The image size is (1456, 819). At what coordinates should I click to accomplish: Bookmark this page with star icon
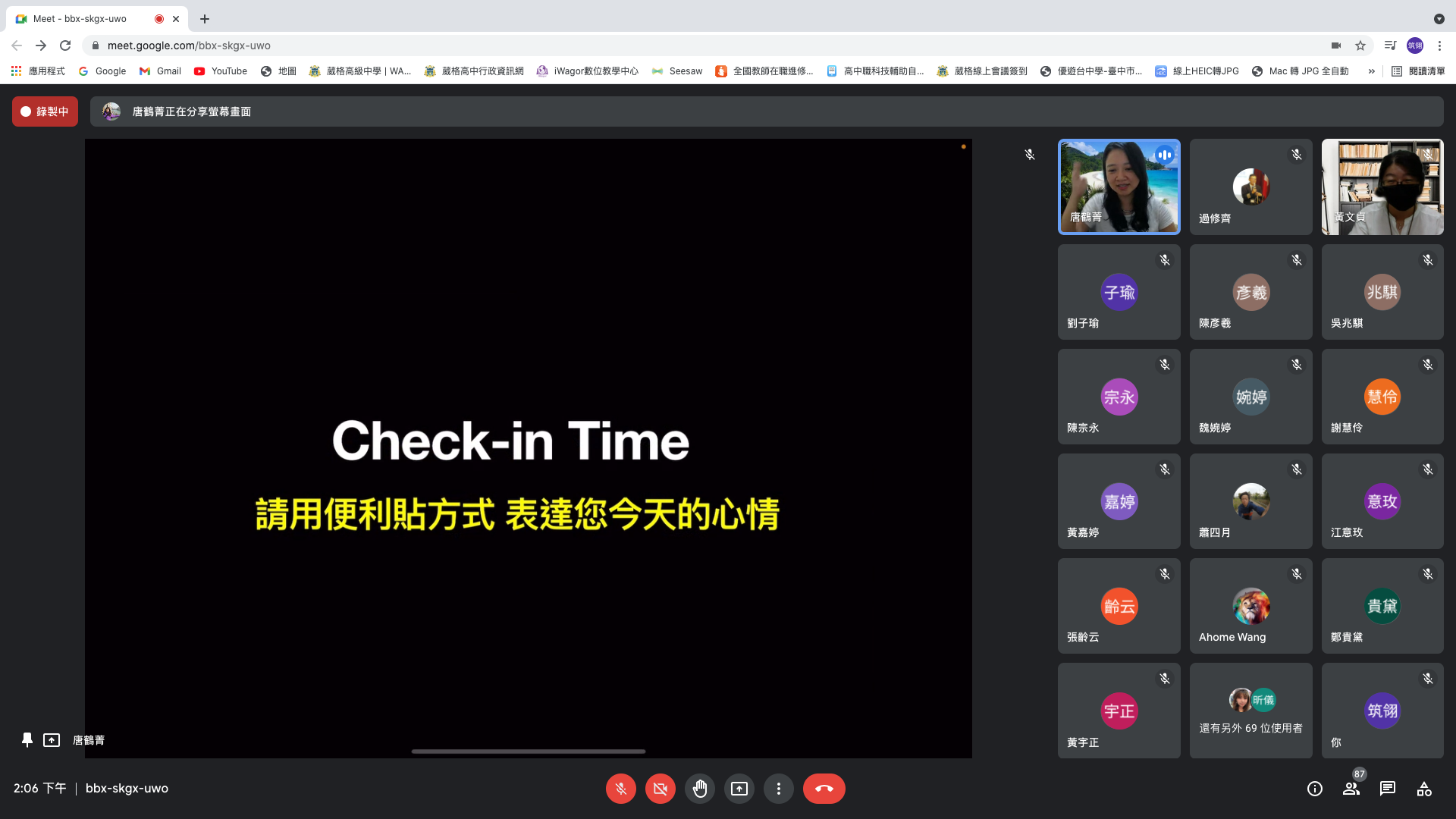1360,45
